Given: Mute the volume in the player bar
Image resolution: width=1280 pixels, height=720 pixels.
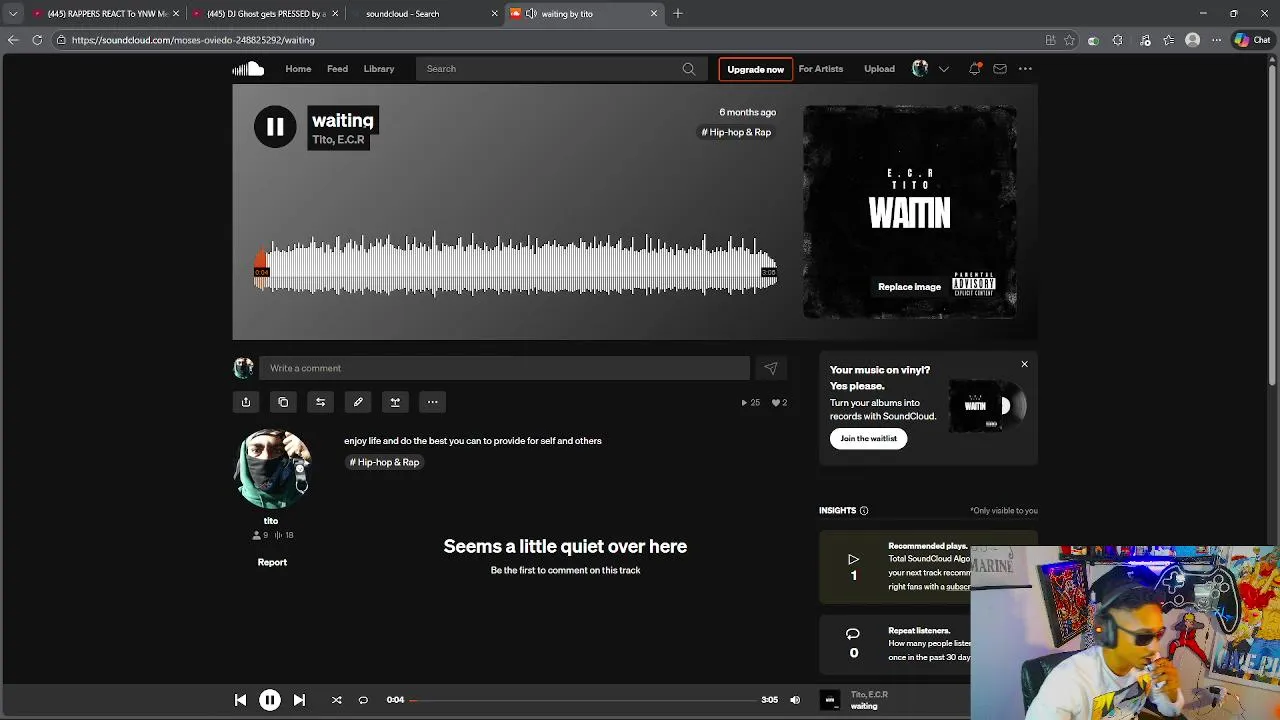Looking at the screenshot, I should pos(795,700).
